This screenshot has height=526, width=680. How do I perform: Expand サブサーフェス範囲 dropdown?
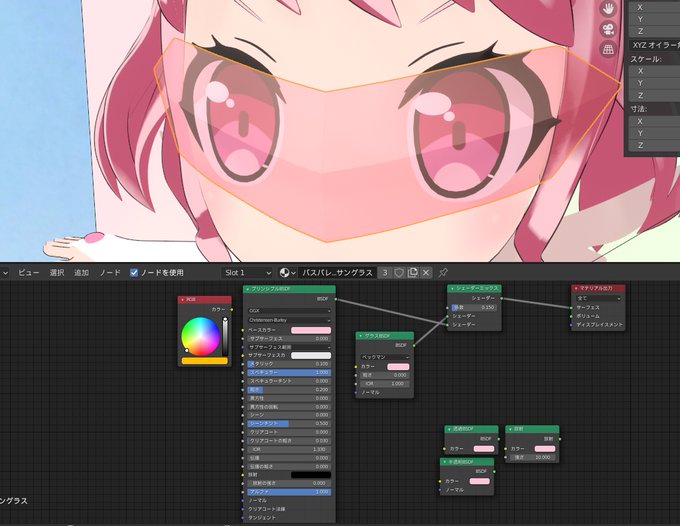289,347
